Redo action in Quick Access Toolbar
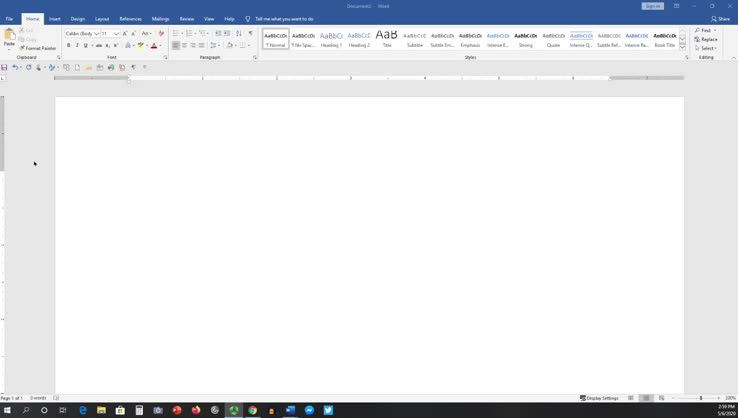The width and height of the screenshot is (738, 418). point(28,68)
